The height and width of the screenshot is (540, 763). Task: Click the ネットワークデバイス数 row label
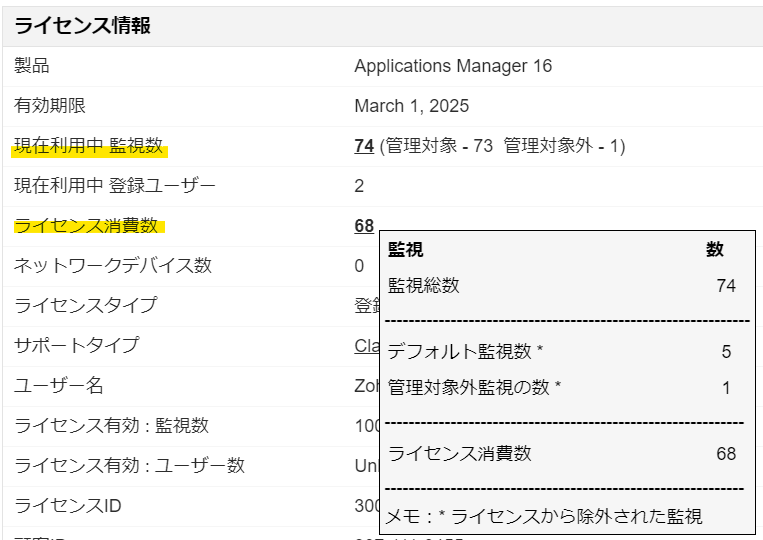point(113,266)
